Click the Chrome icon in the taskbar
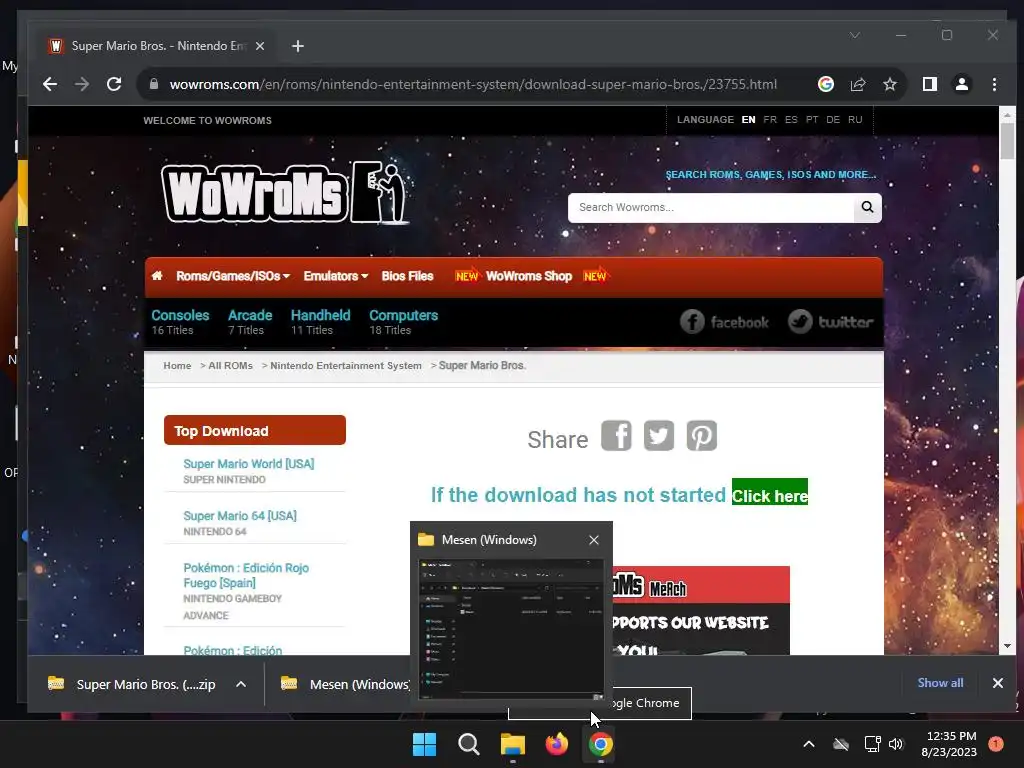The height and width of the screenshot is (768, 1024). click(600, 744)
